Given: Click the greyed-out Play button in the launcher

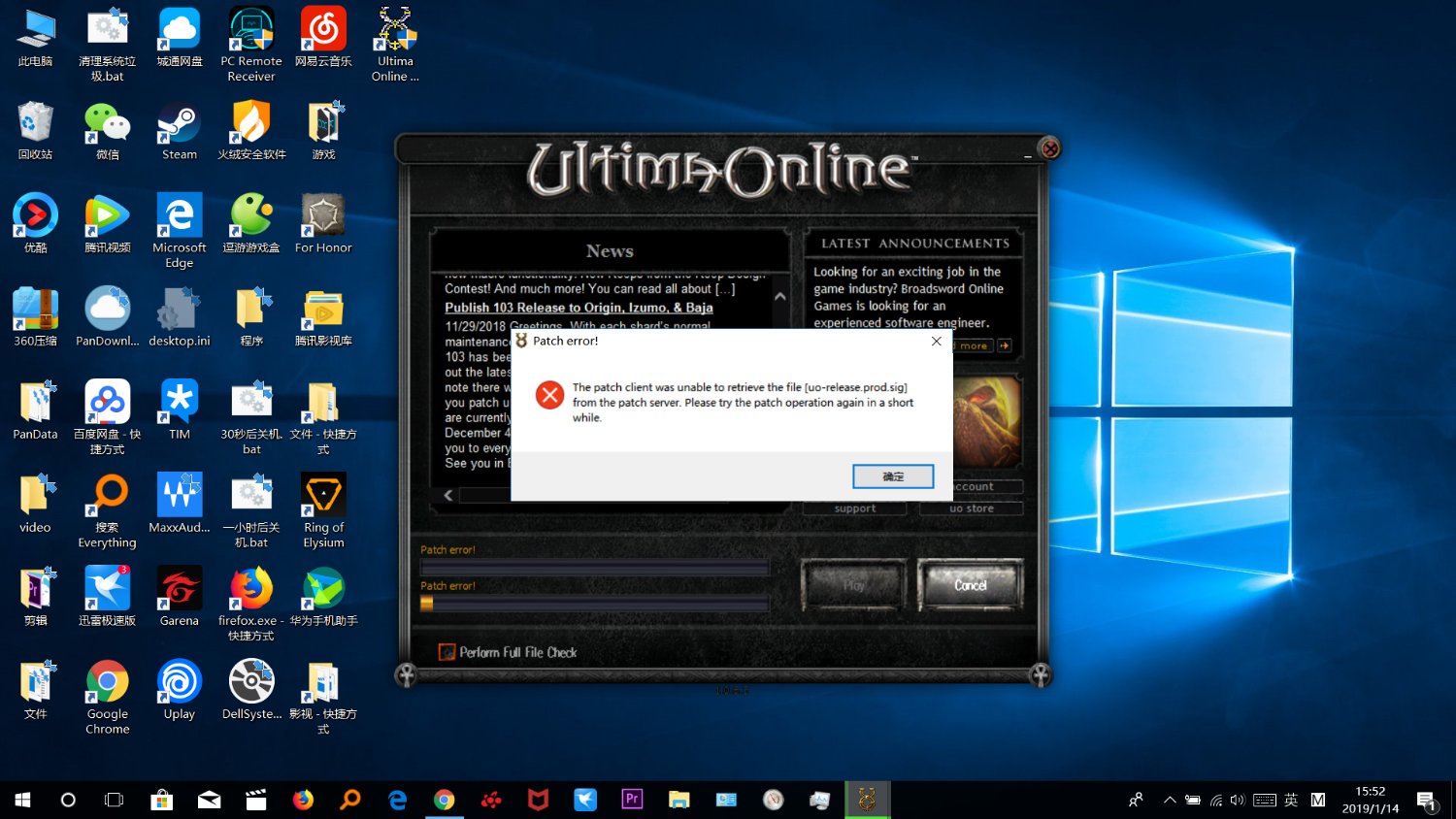Looking at the screenshot, I should [853, 585].
